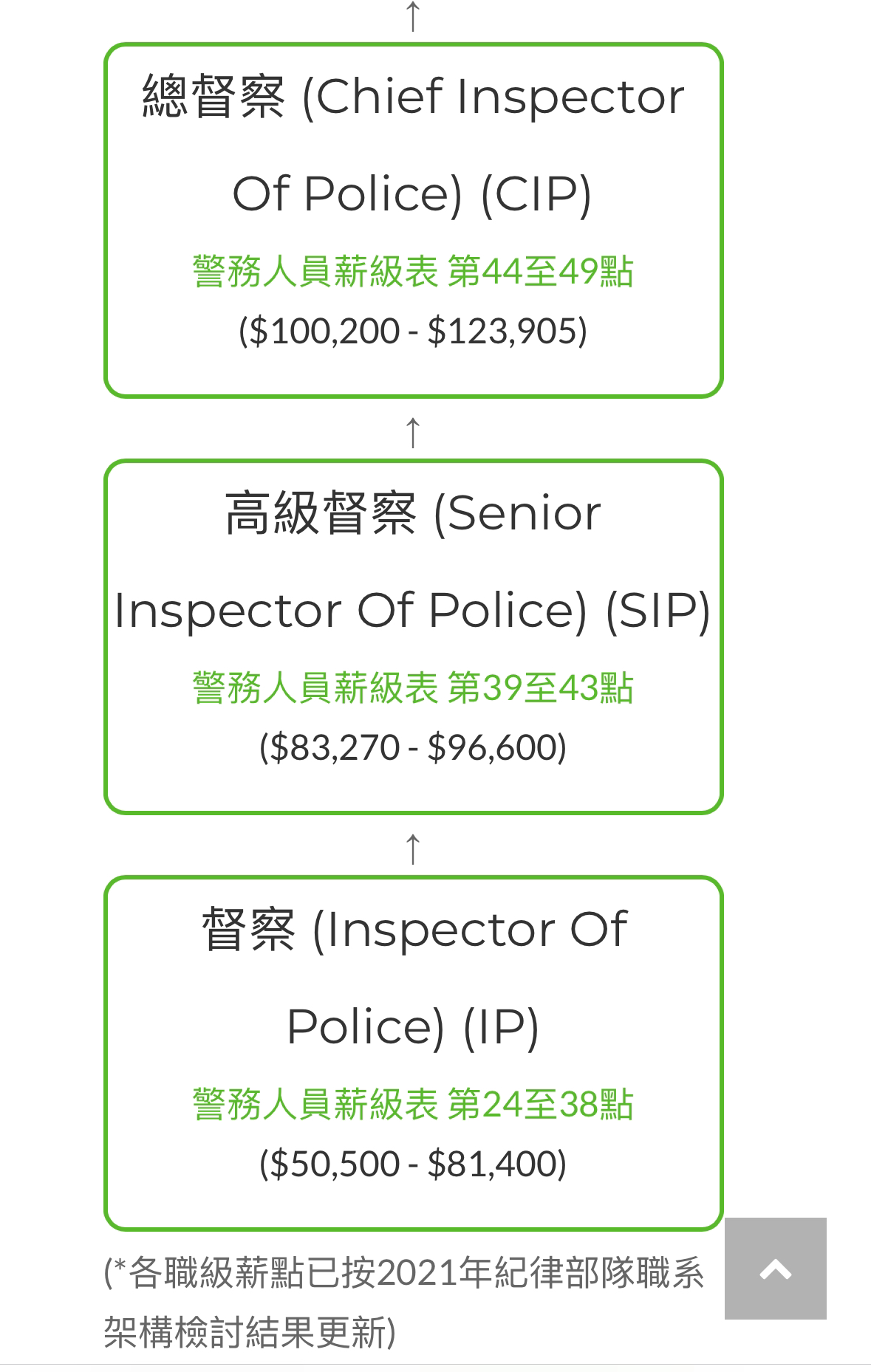Click the SIP pay scale points 39至43 text

413,687
